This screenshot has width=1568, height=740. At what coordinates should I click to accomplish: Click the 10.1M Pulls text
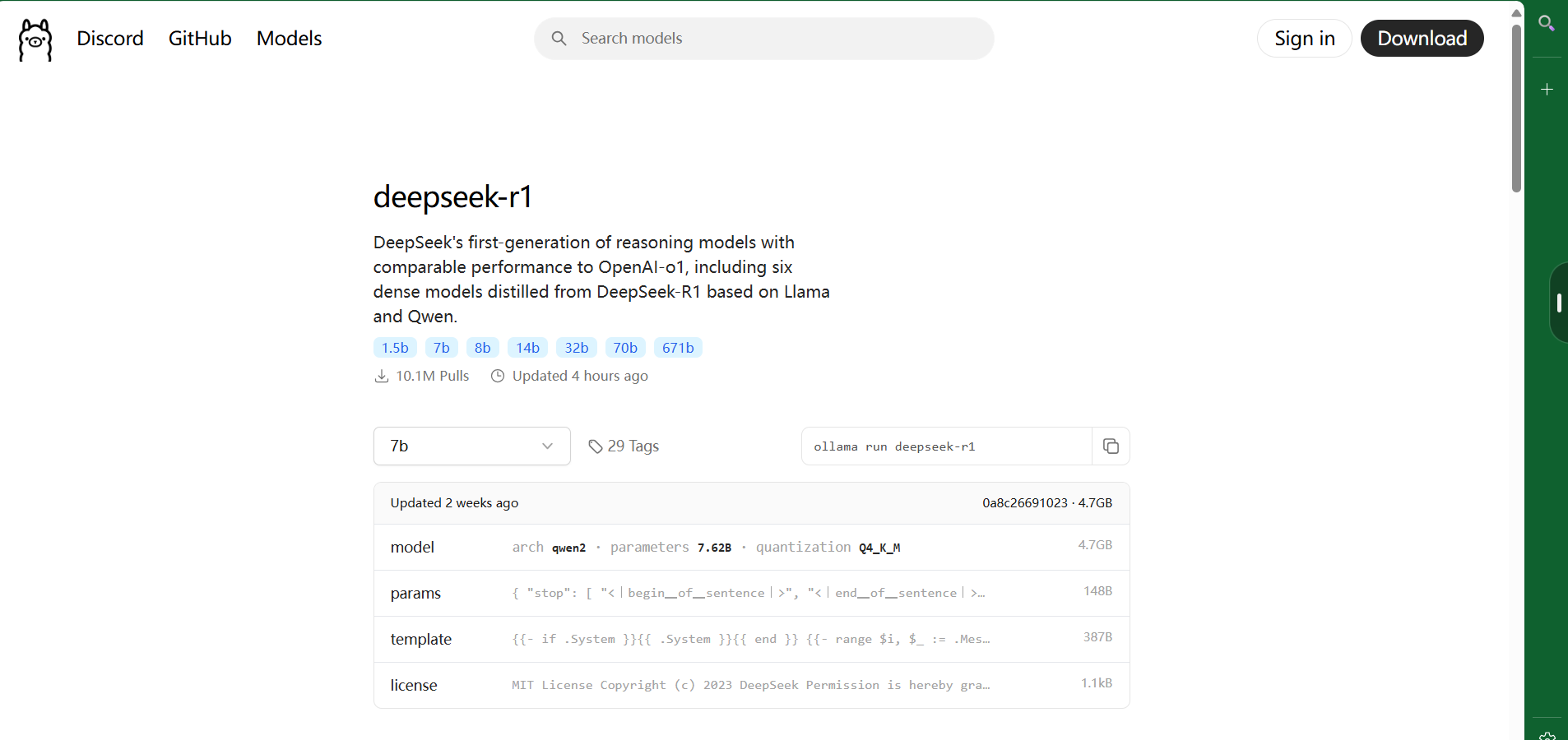(433, 376)
